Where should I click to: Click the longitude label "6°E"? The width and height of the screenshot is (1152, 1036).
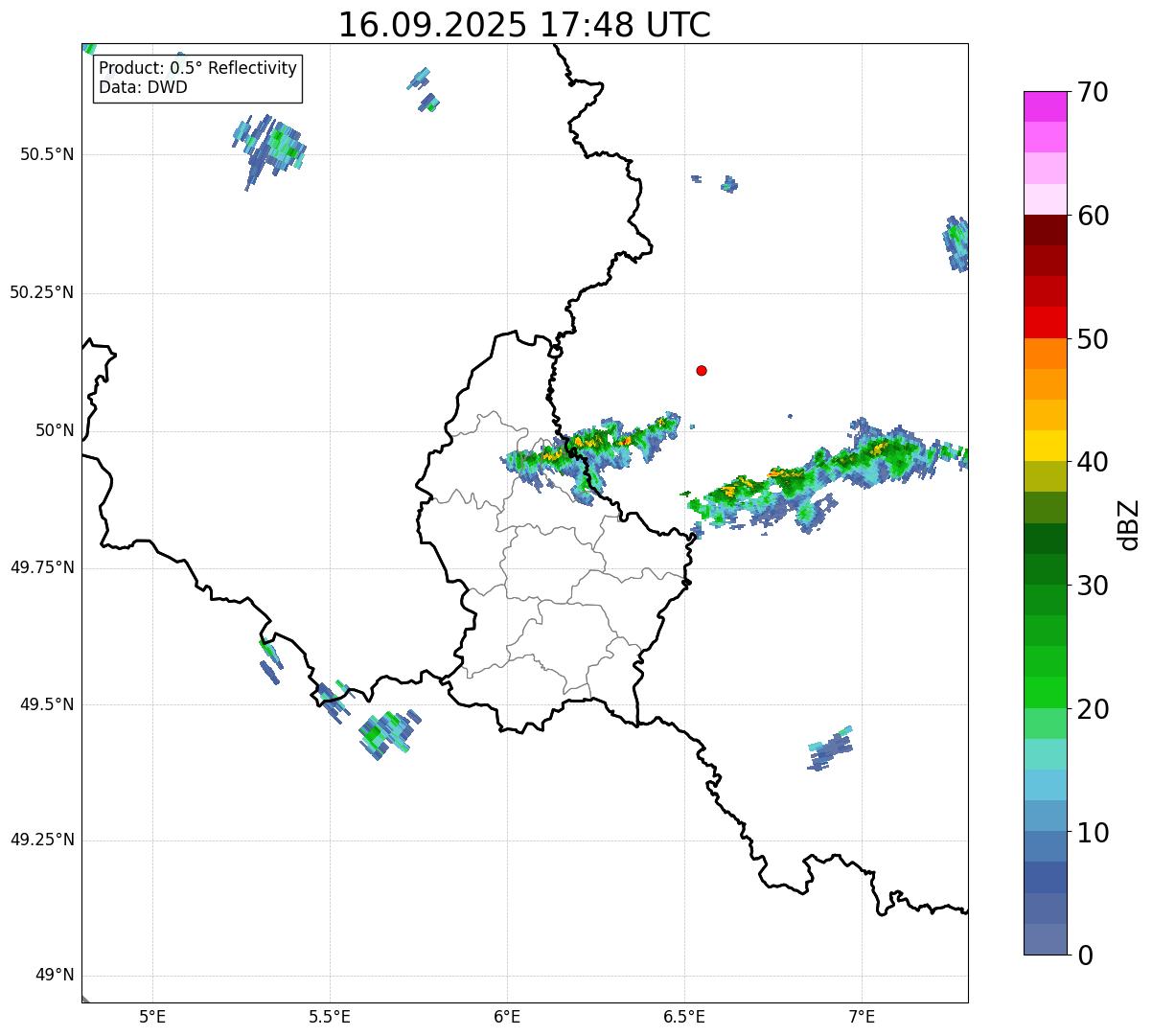tap(507, 1017)
